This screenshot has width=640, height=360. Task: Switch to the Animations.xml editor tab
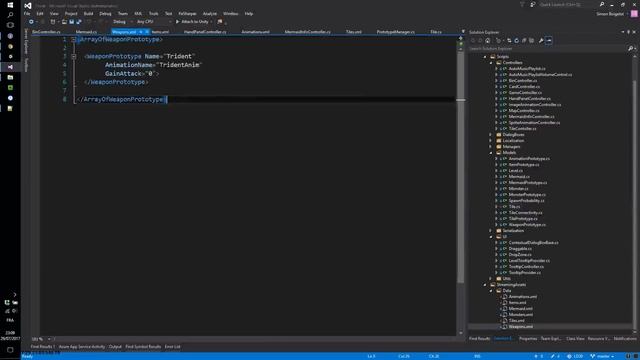(256, 32)
